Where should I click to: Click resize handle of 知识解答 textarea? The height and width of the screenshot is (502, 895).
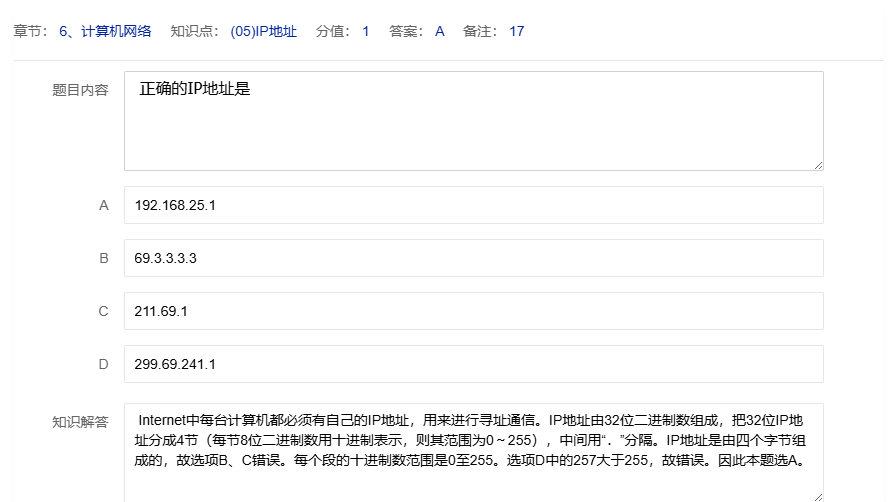point(818,496)
